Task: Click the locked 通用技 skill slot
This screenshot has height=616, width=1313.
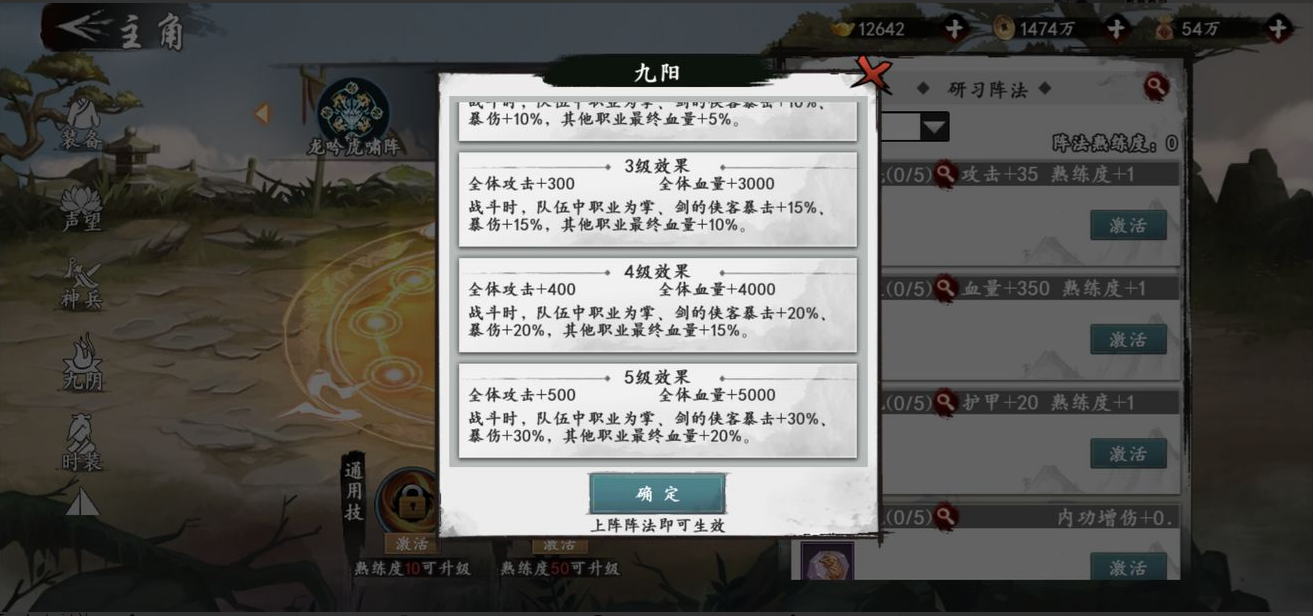Action: pos(410,500)
